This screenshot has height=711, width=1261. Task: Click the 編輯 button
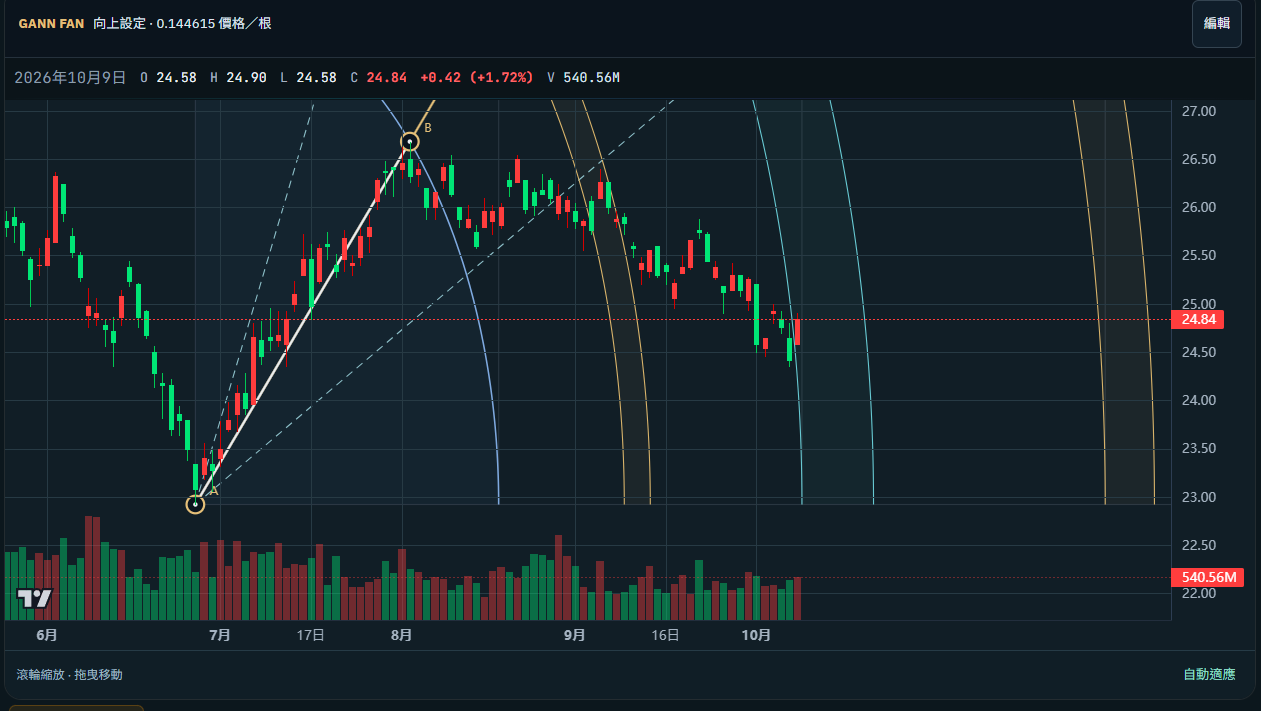point(1216,24)
